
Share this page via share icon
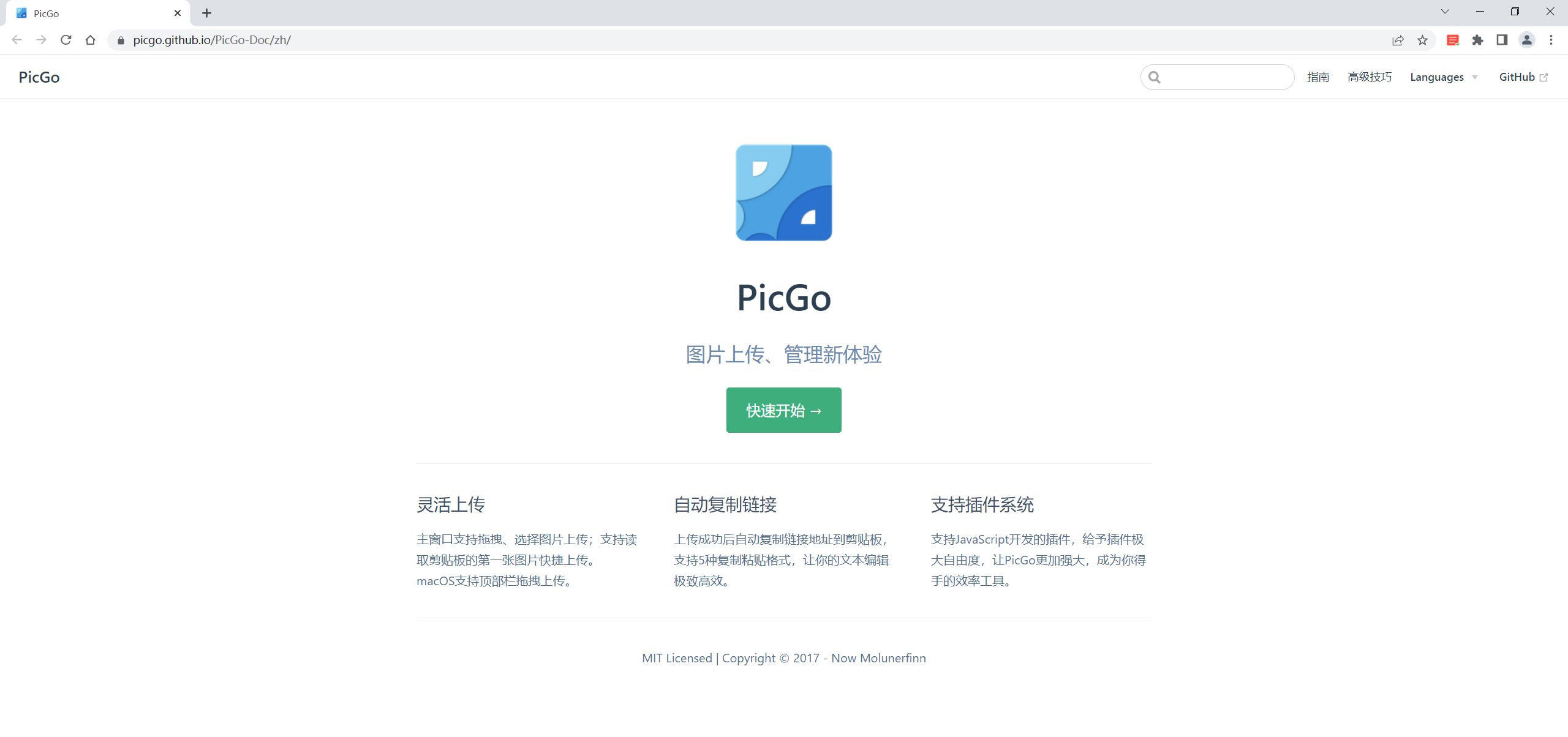click(x=1398, y=40)
